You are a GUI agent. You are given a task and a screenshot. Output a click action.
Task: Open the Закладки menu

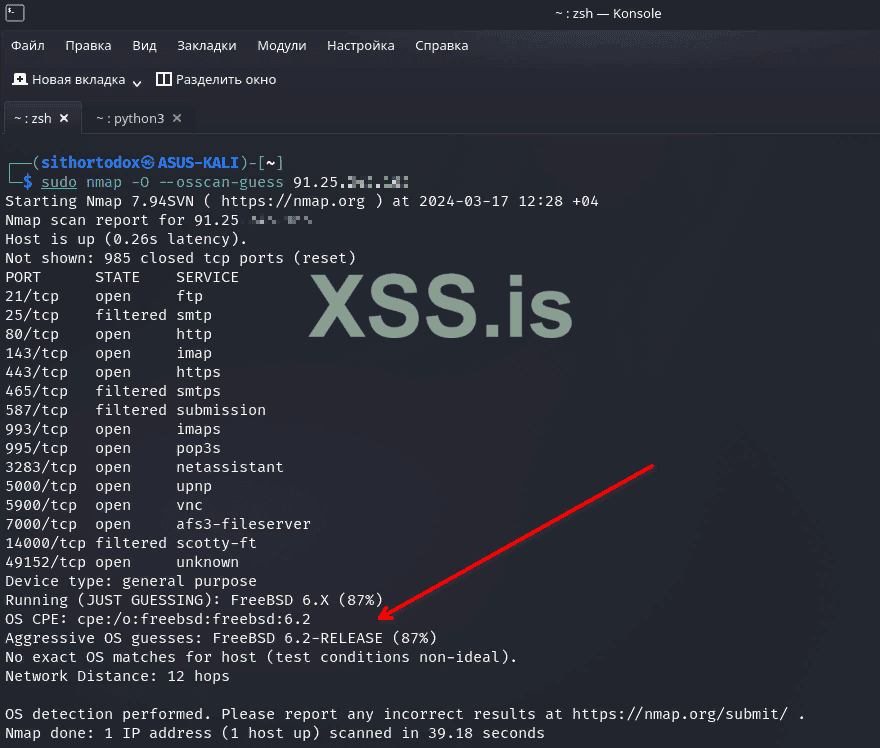pos(207,45)
